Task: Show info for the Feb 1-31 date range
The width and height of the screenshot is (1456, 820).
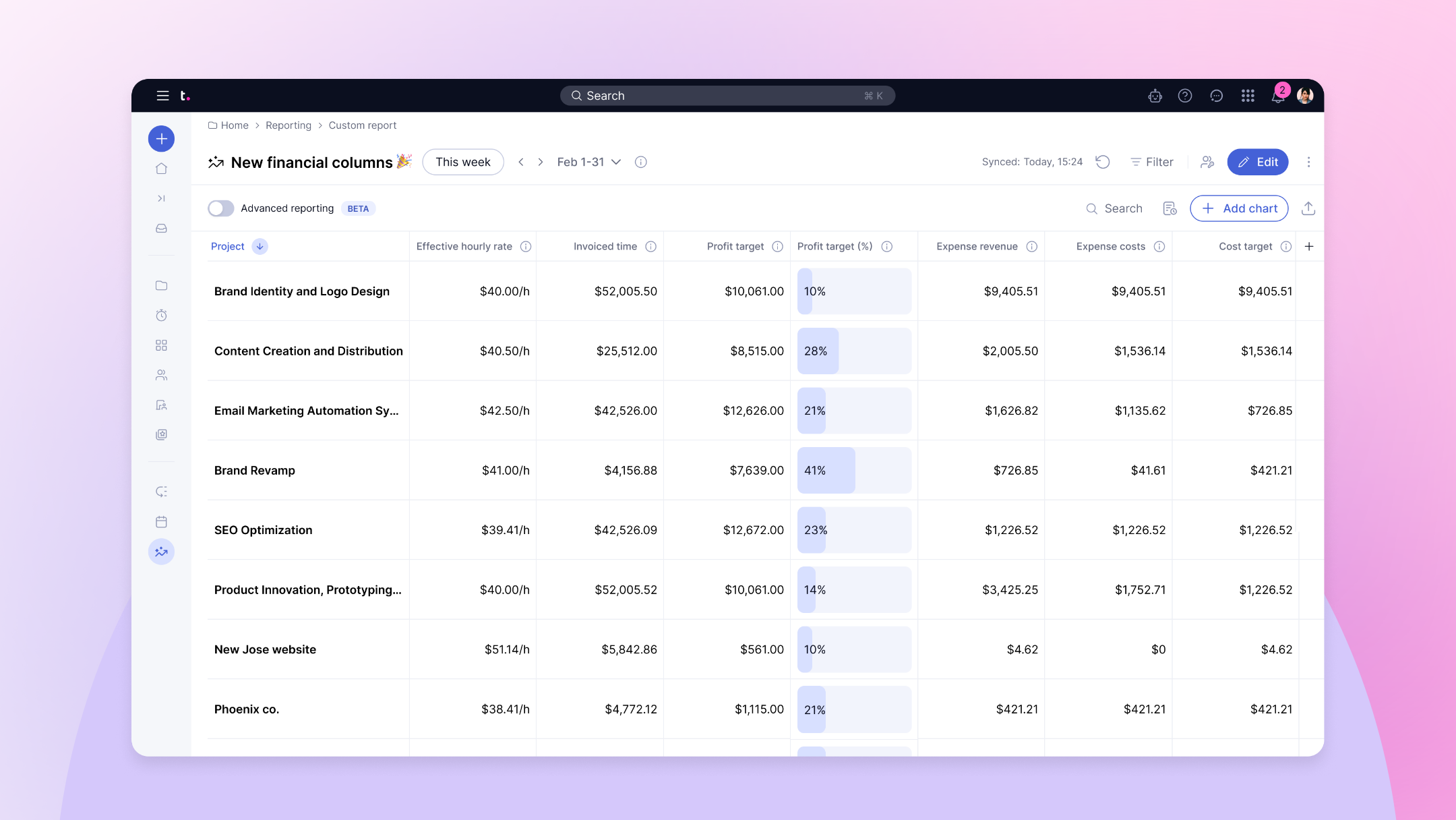Action: (641, 162)
